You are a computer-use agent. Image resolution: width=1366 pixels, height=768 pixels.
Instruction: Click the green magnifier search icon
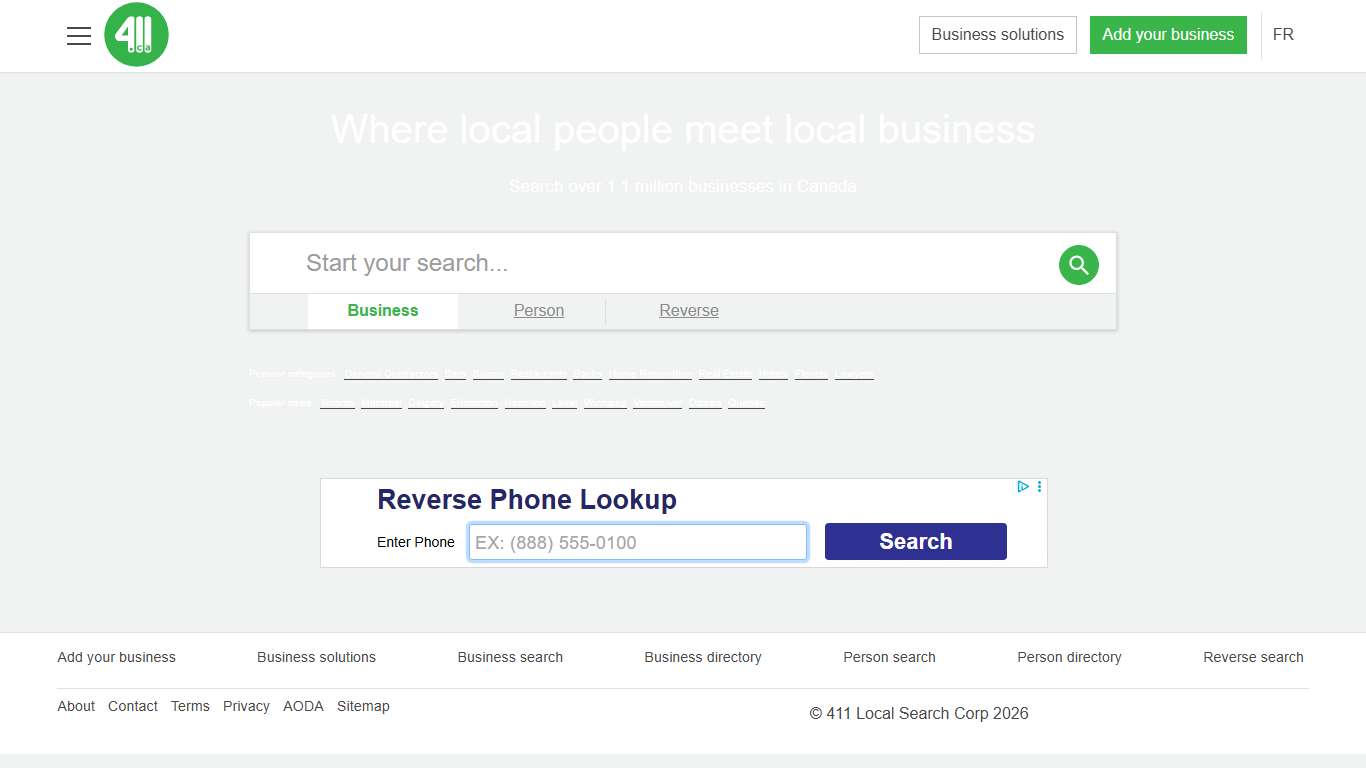tap(1078, 264)
